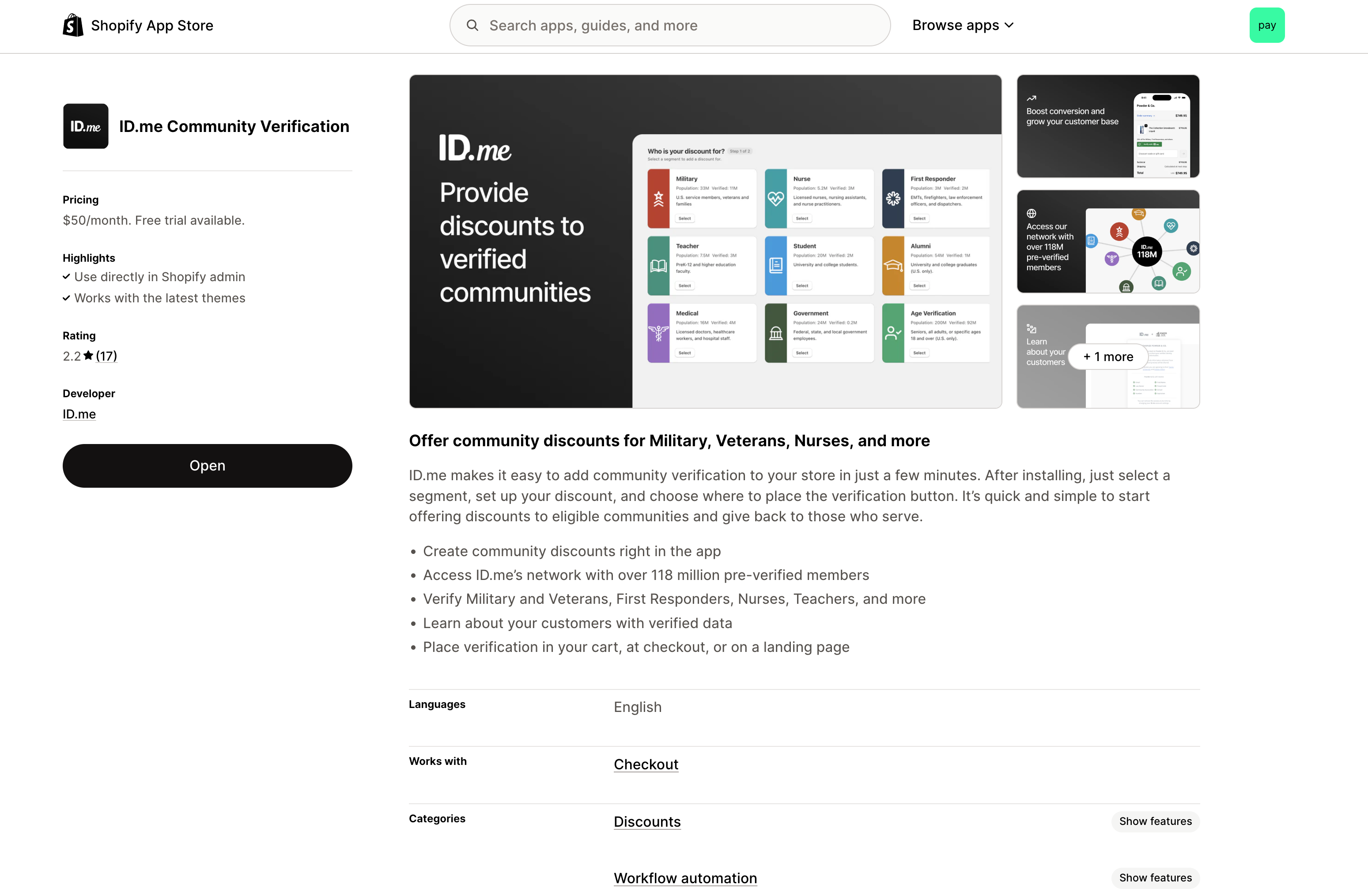
Task: Open the ID.me developer page
Action: (x=79, y=414)
